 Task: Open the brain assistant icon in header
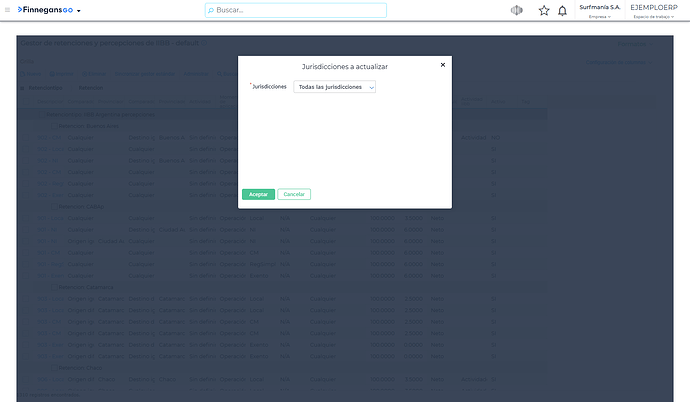coord(517,10)
